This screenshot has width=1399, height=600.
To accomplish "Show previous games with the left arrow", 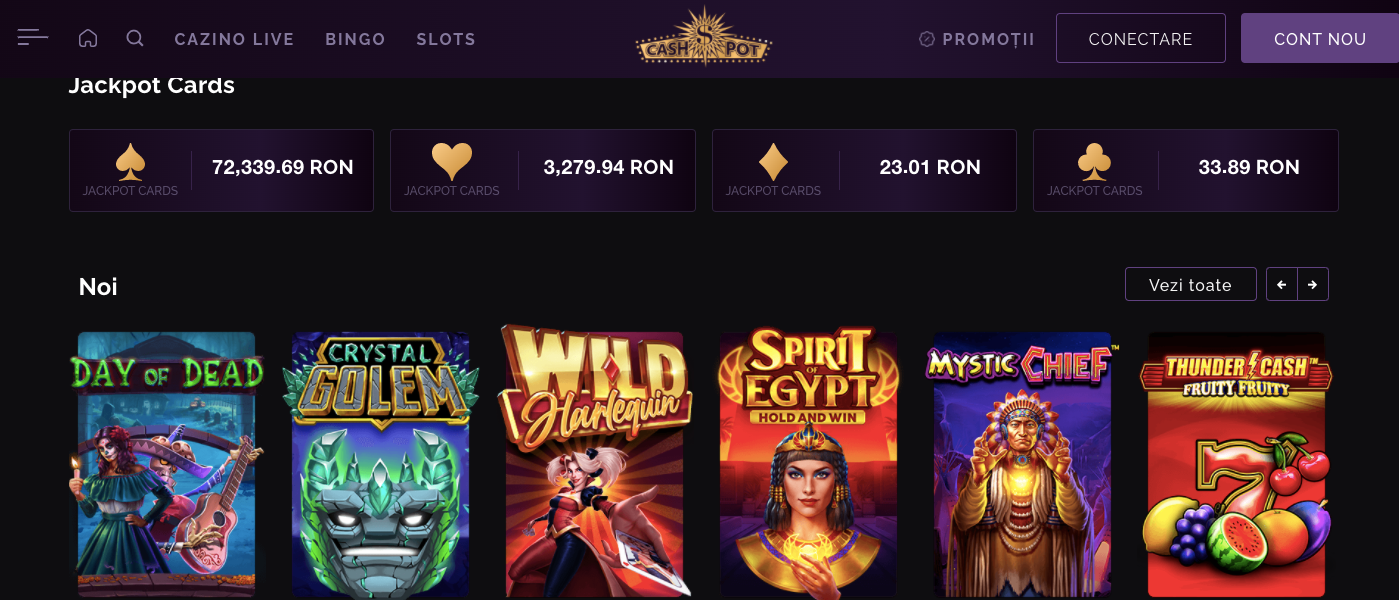I will [x=1282, y=284].
